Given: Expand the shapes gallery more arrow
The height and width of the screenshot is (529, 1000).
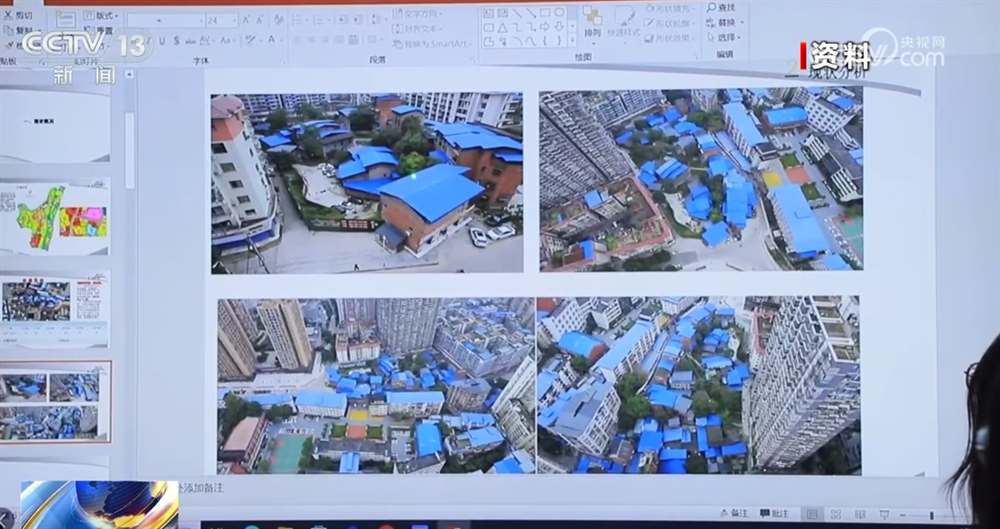Looking at the screenshot, I should coord(570,41).
